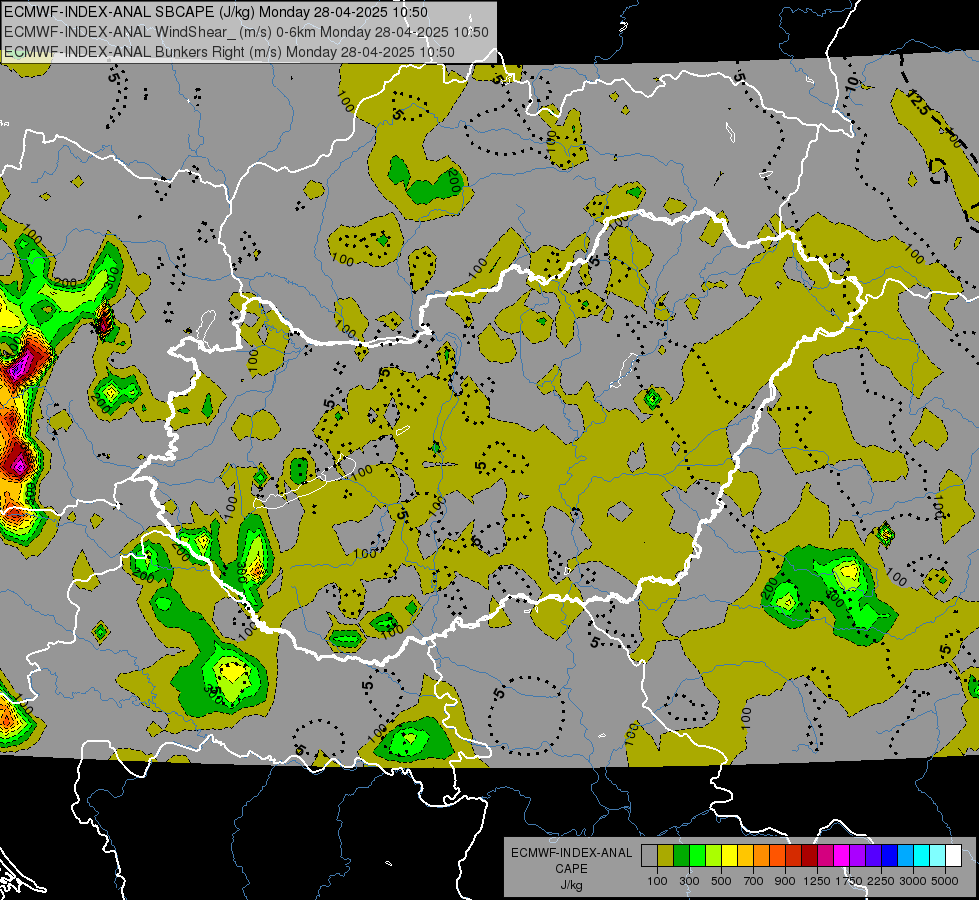Viewport: 979px width, 900px height.
Task: Click the 12.5 dashed contour label
Action: coord(919,104)
